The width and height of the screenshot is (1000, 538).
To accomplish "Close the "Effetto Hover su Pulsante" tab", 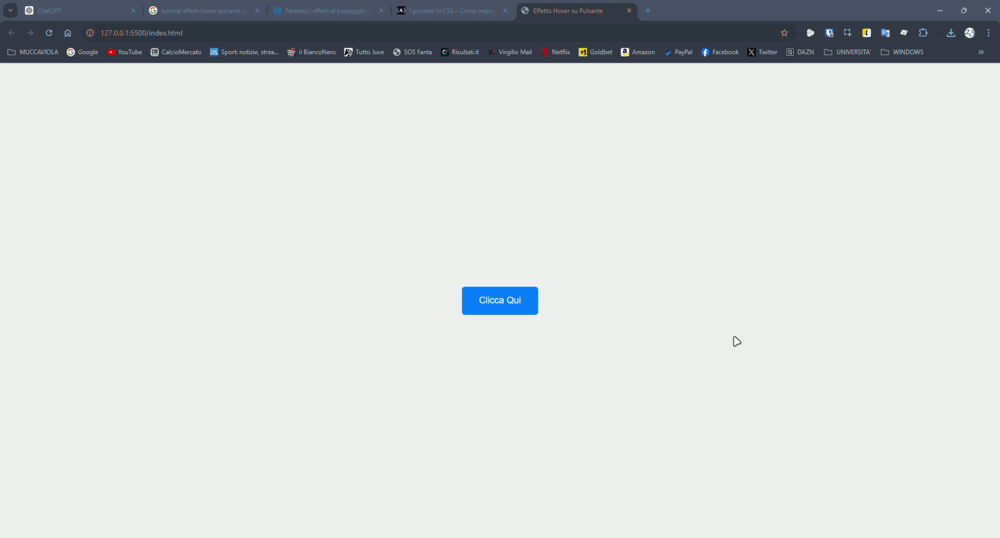I will point(629,10).
